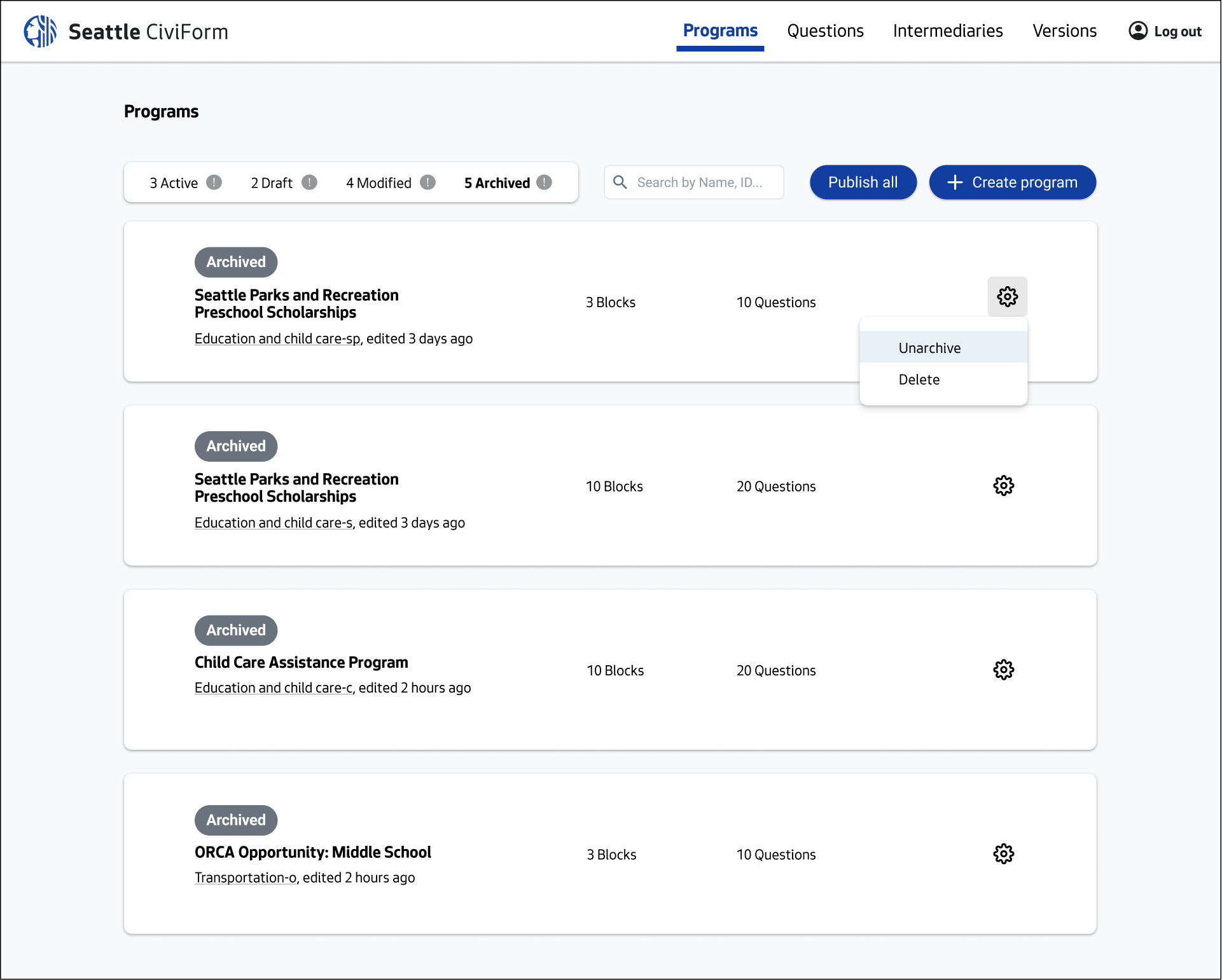Click the info icon next to "2 Draft"

click(310, 183)
